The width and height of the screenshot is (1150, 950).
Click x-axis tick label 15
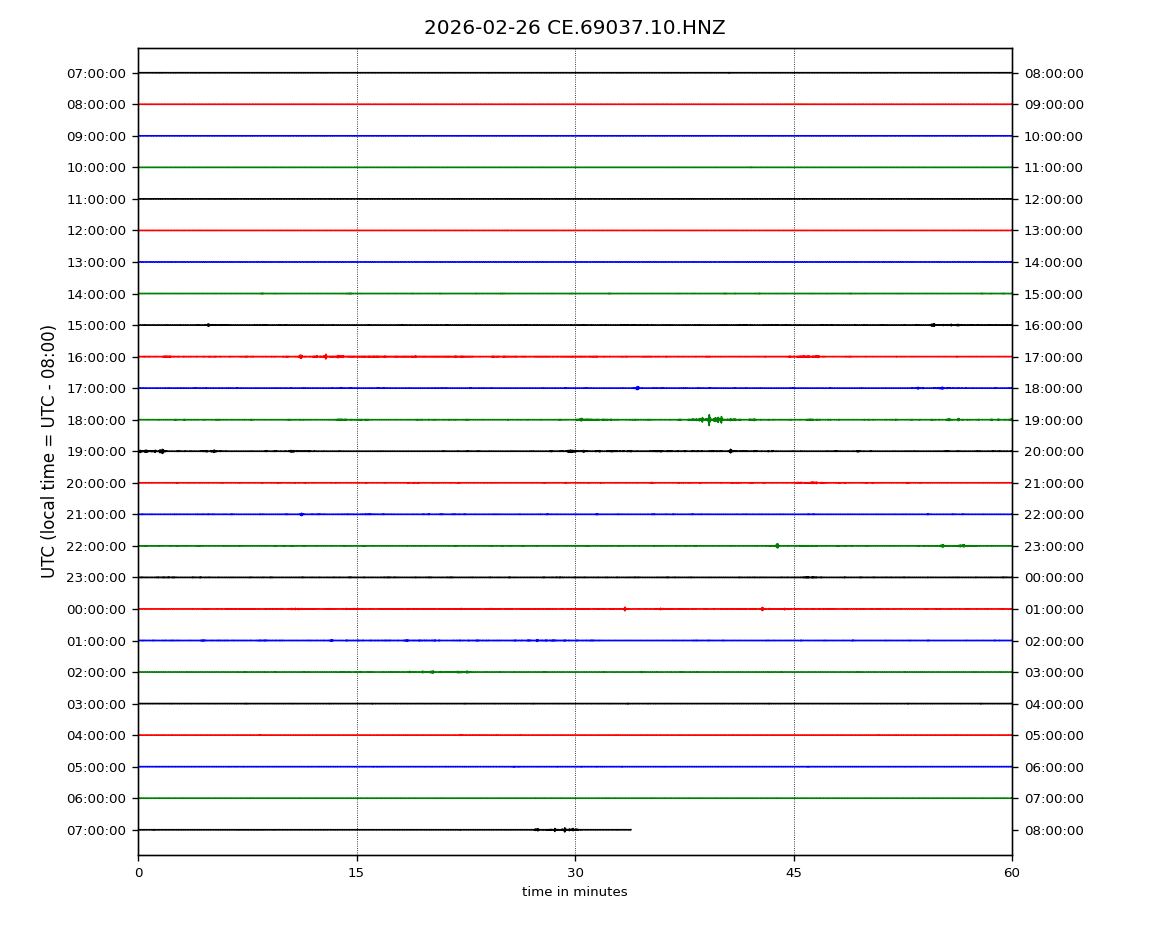(357, 873)
